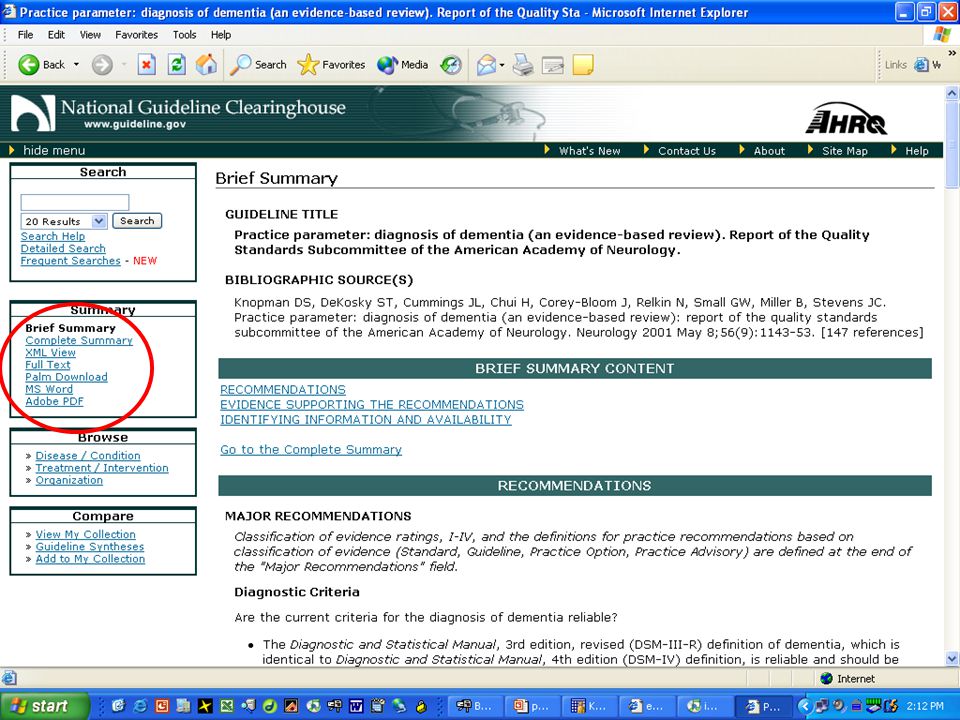Open the Media toolbar button

[402, 64]
